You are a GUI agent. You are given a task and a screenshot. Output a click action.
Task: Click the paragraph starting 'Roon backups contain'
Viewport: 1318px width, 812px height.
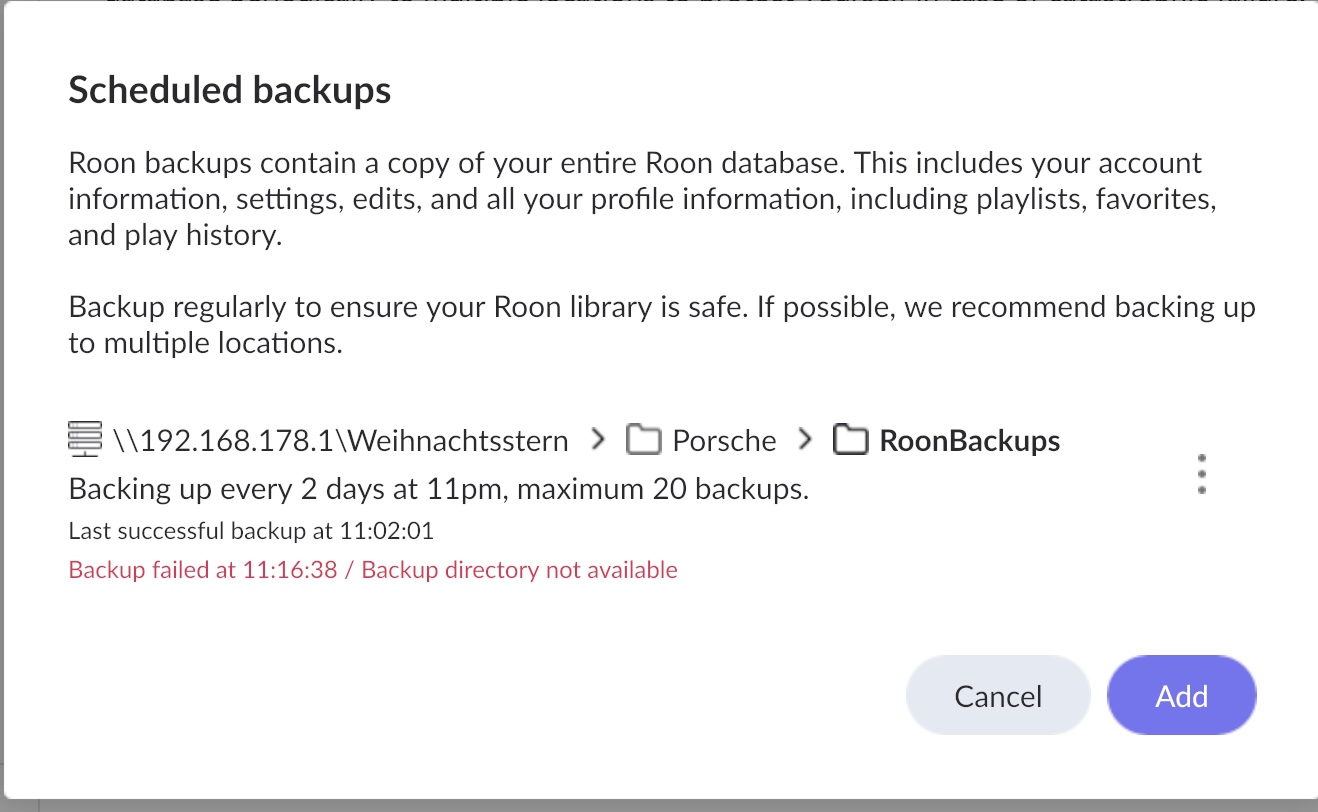point(643,199)
